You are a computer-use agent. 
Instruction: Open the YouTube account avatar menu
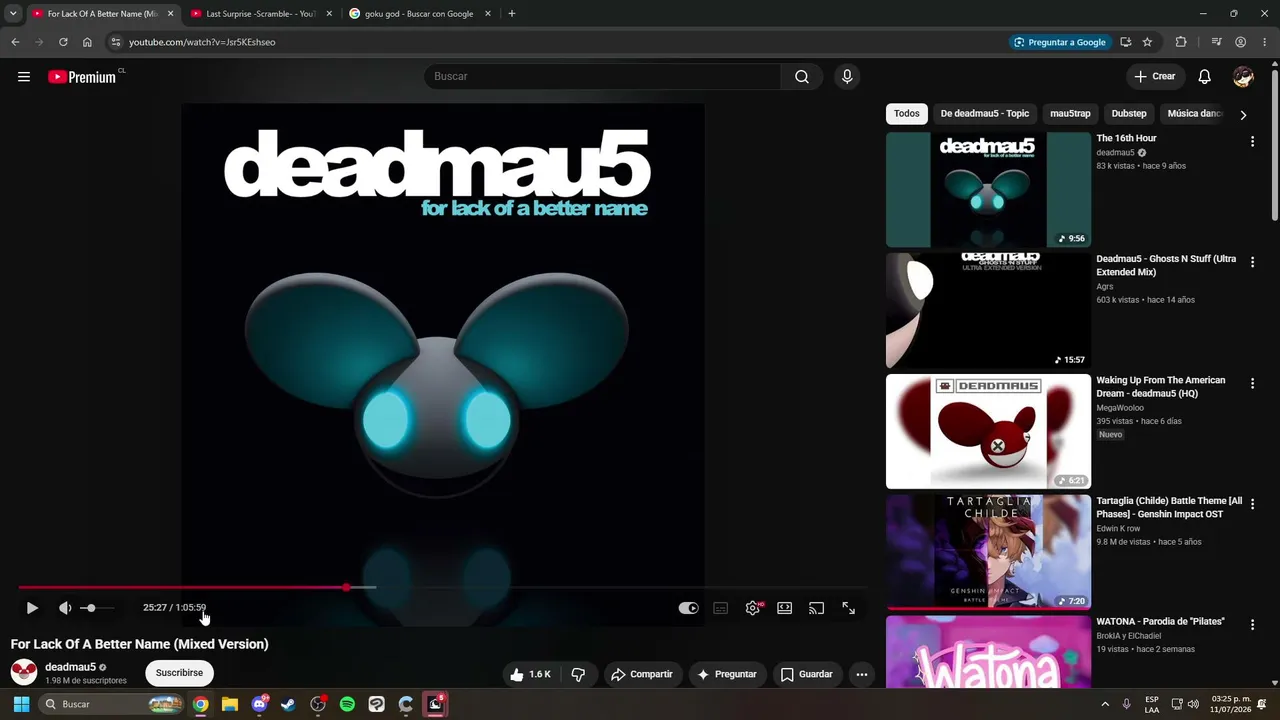coord(1243,77)
